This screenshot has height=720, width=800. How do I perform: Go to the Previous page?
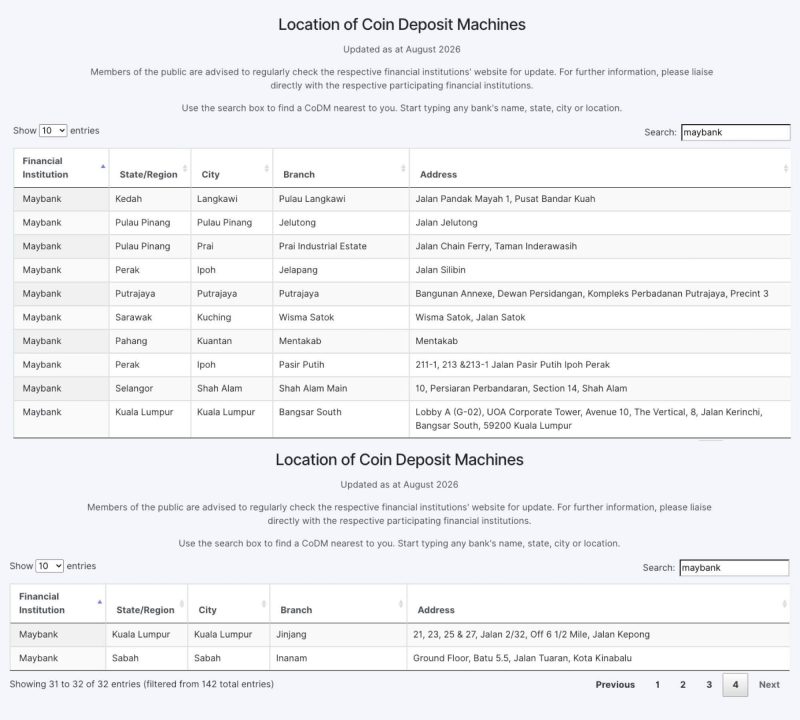(x=615, y=685)
